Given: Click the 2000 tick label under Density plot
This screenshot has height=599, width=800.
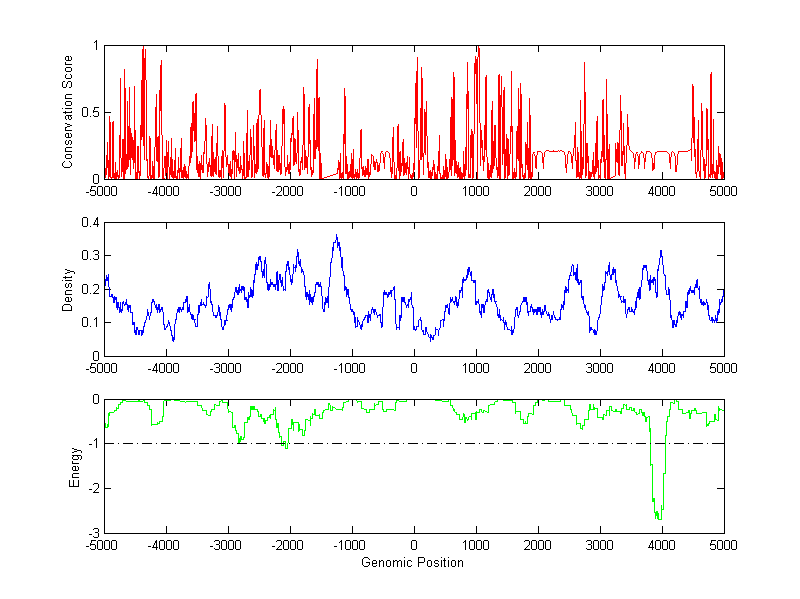Looking at the screenshot, I should 538,368.
